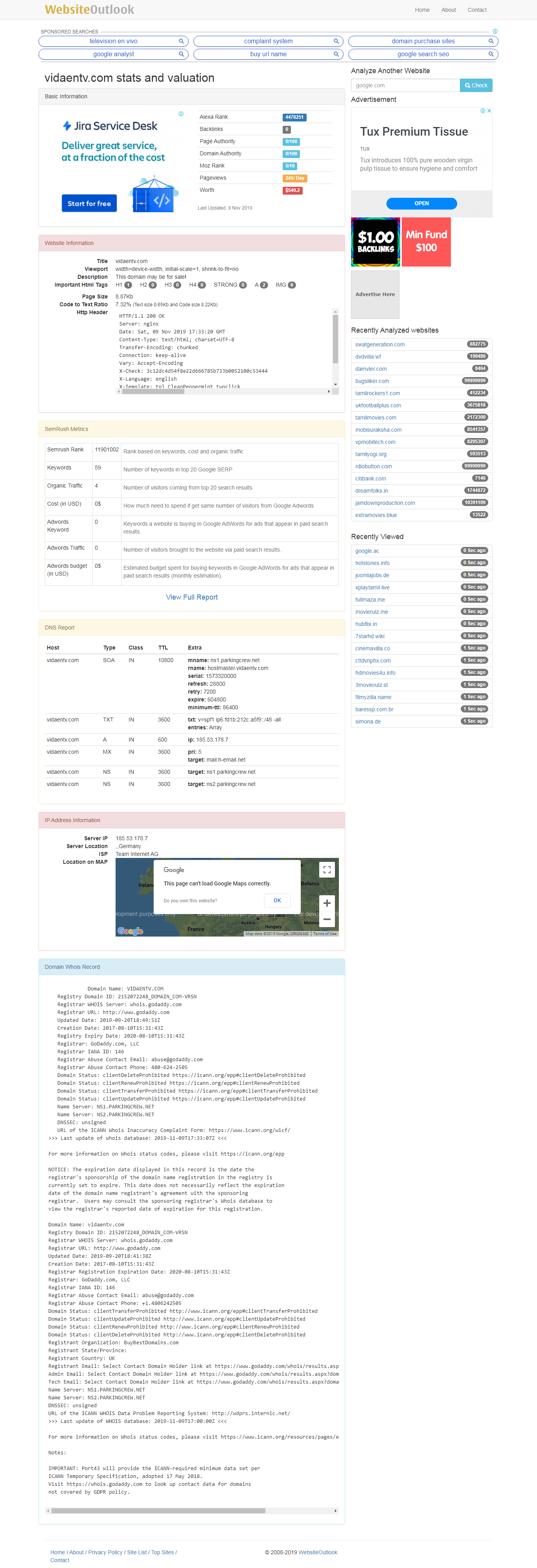
Task: Click the OPEN button in Tux ad
Action: click(x=421, y=203)
